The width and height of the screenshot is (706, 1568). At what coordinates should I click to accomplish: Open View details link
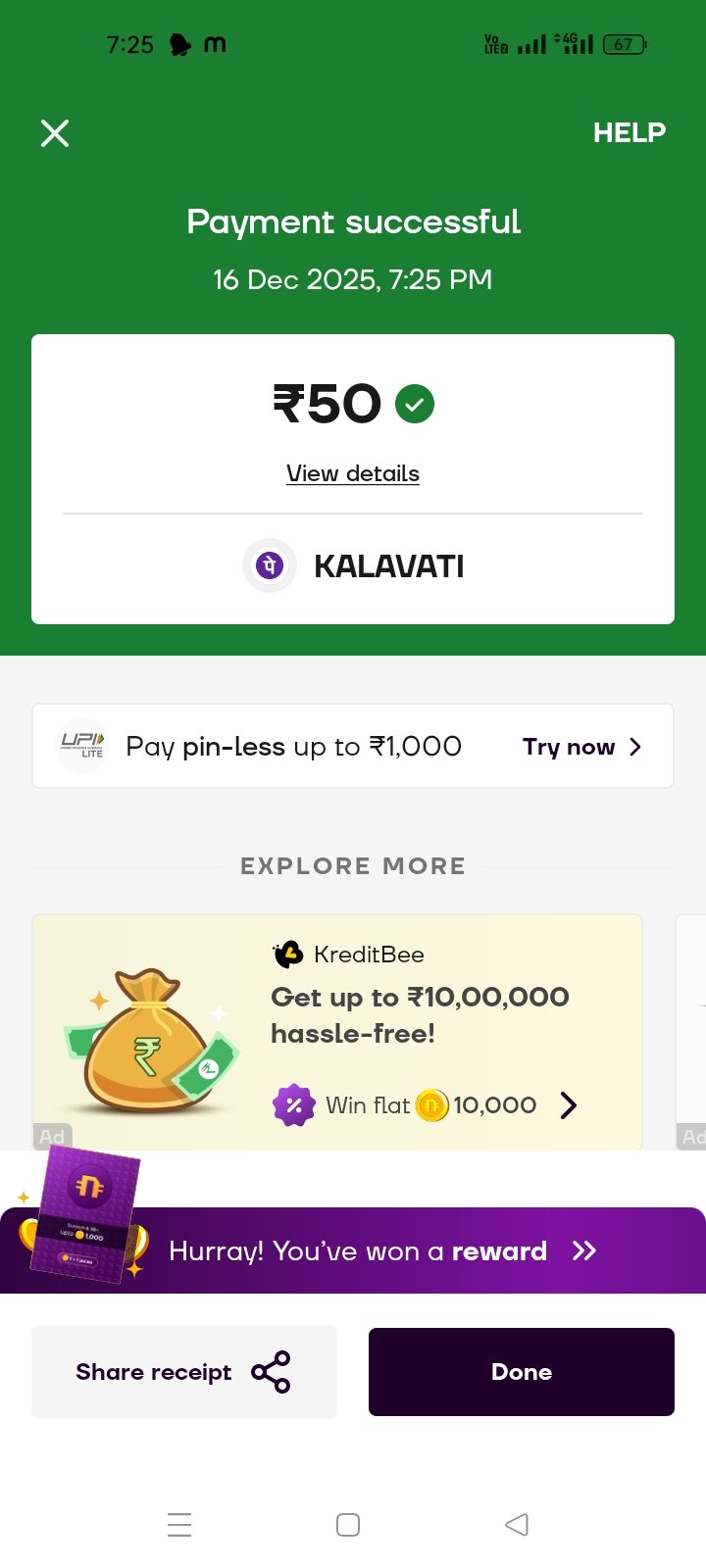point(353,474)
